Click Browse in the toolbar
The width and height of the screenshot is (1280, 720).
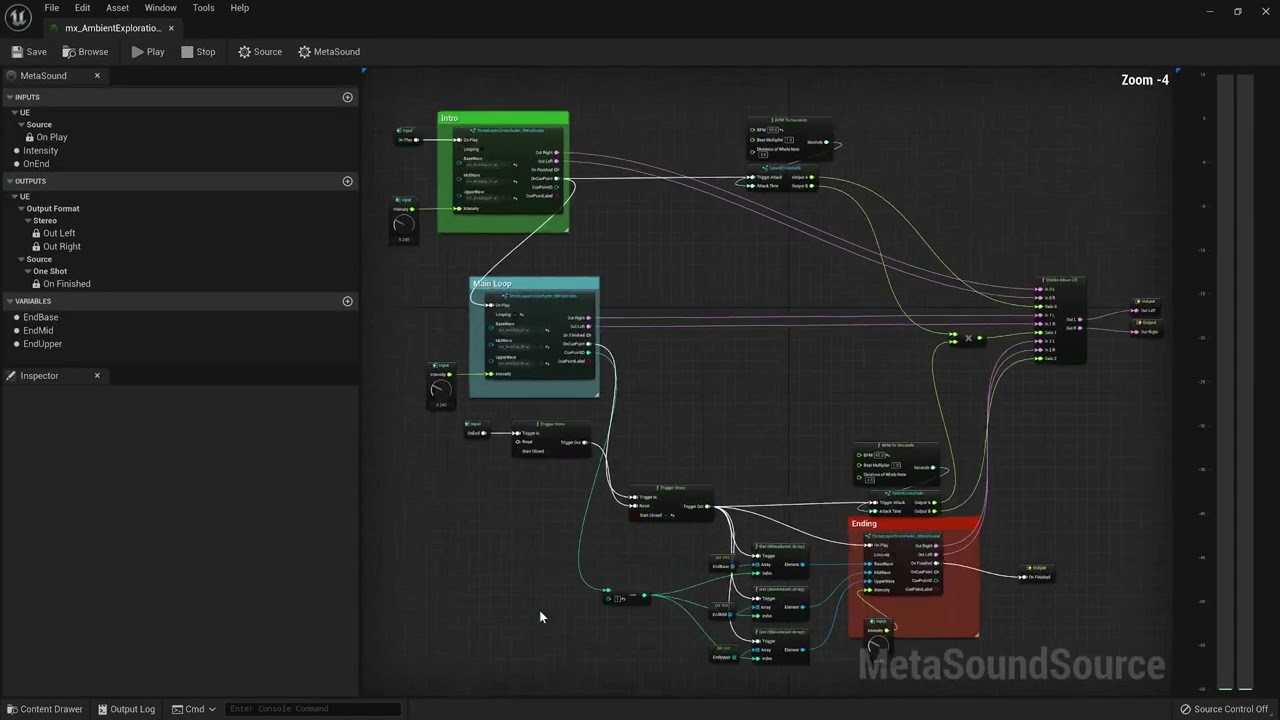point(85,52)
